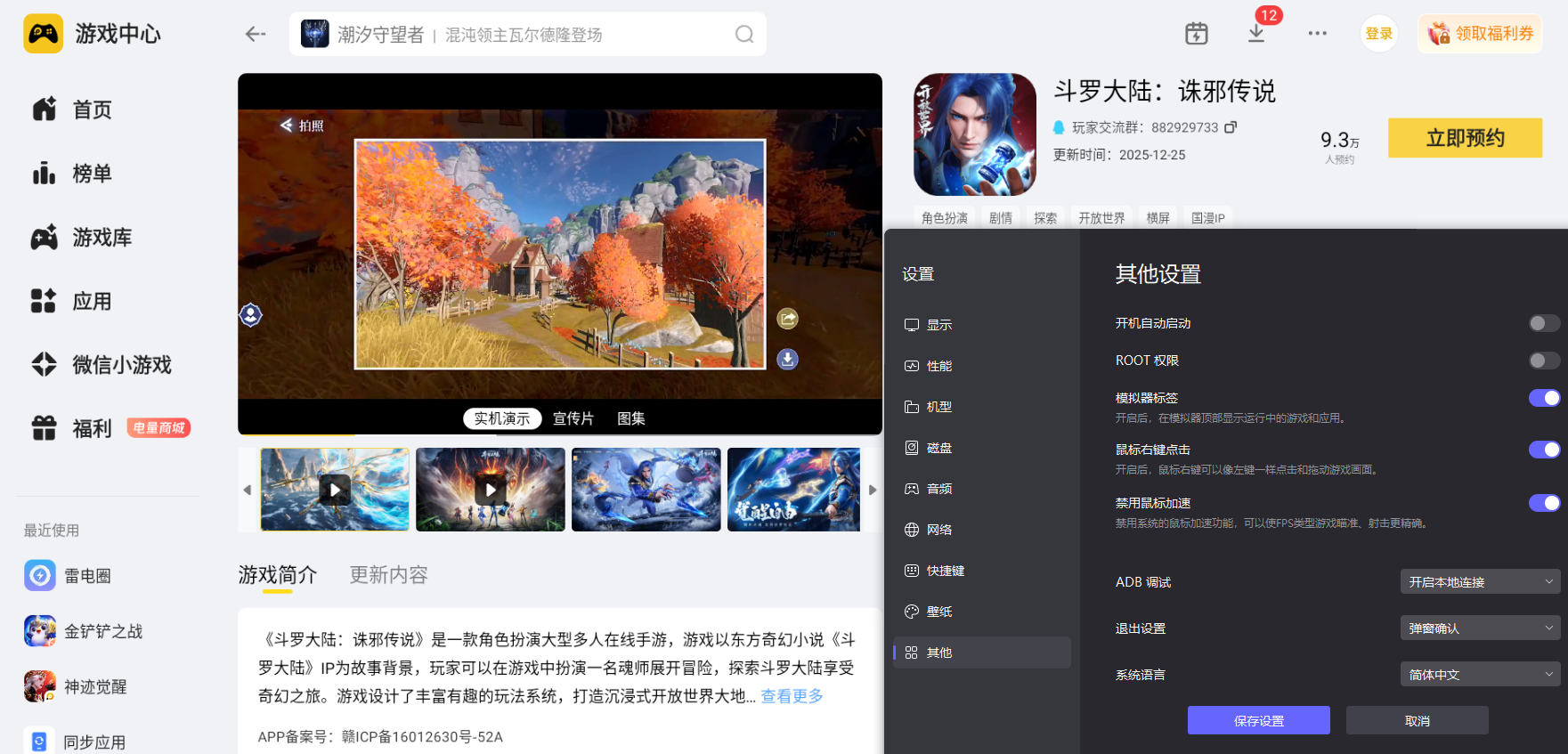Open the 微信小游戏 icon
Screen dimensions: 1568x754
click(x=45, y=365)
